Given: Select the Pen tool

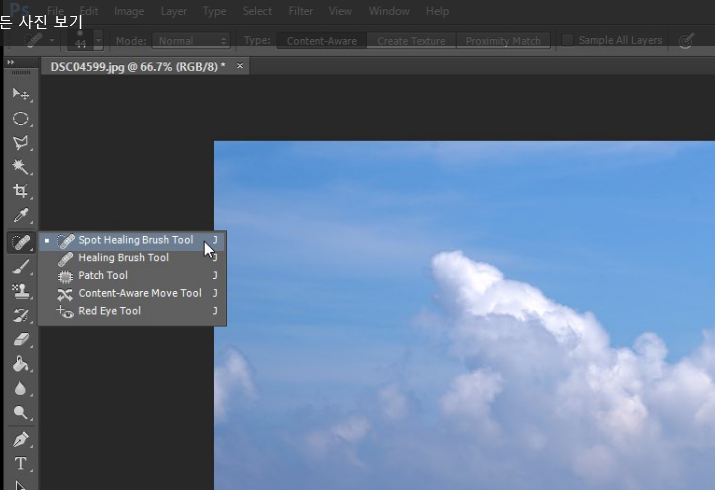Looking at the screenshot, I should [21, 439].
